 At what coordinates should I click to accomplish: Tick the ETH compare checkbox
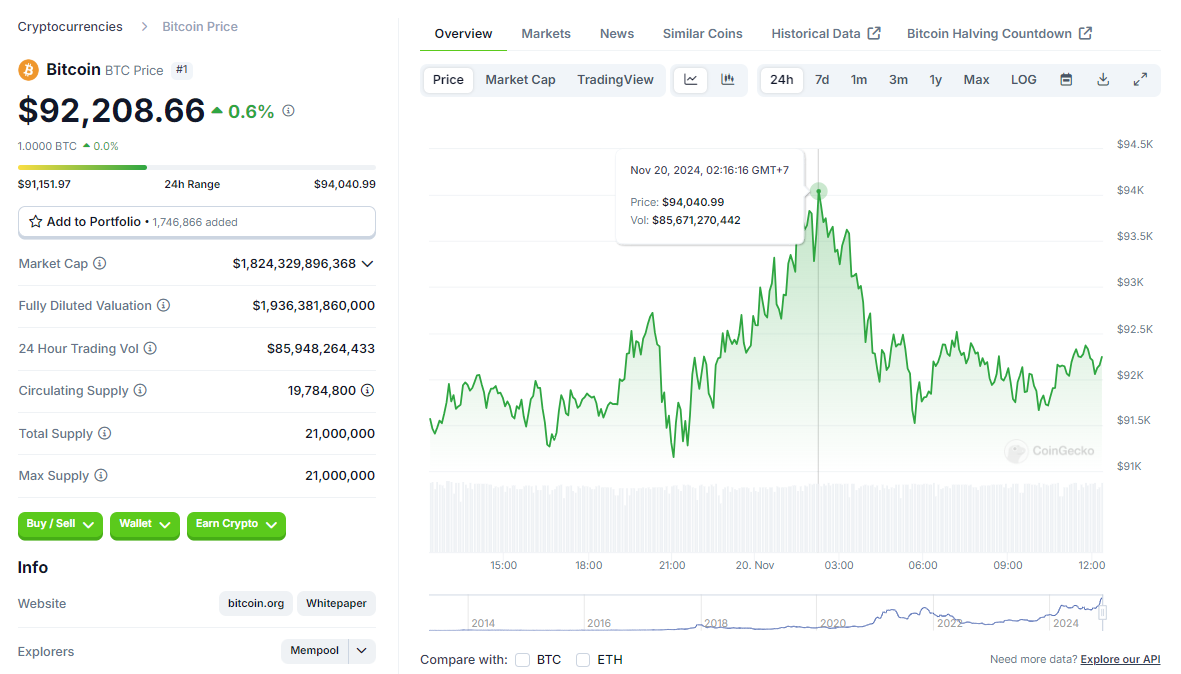click(x=583, y=660)
